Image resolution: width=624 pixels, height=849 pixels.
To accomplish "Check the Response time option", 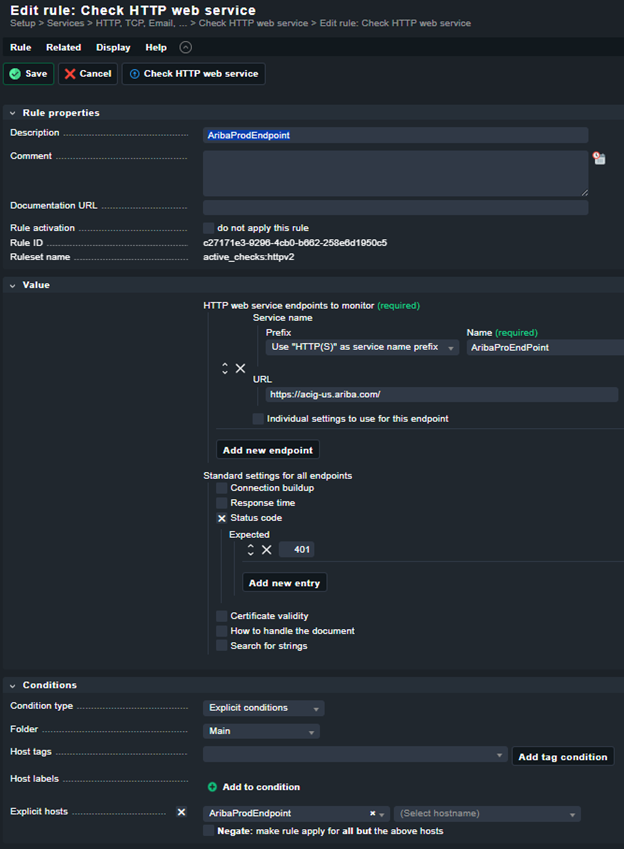I will [222, 503].
